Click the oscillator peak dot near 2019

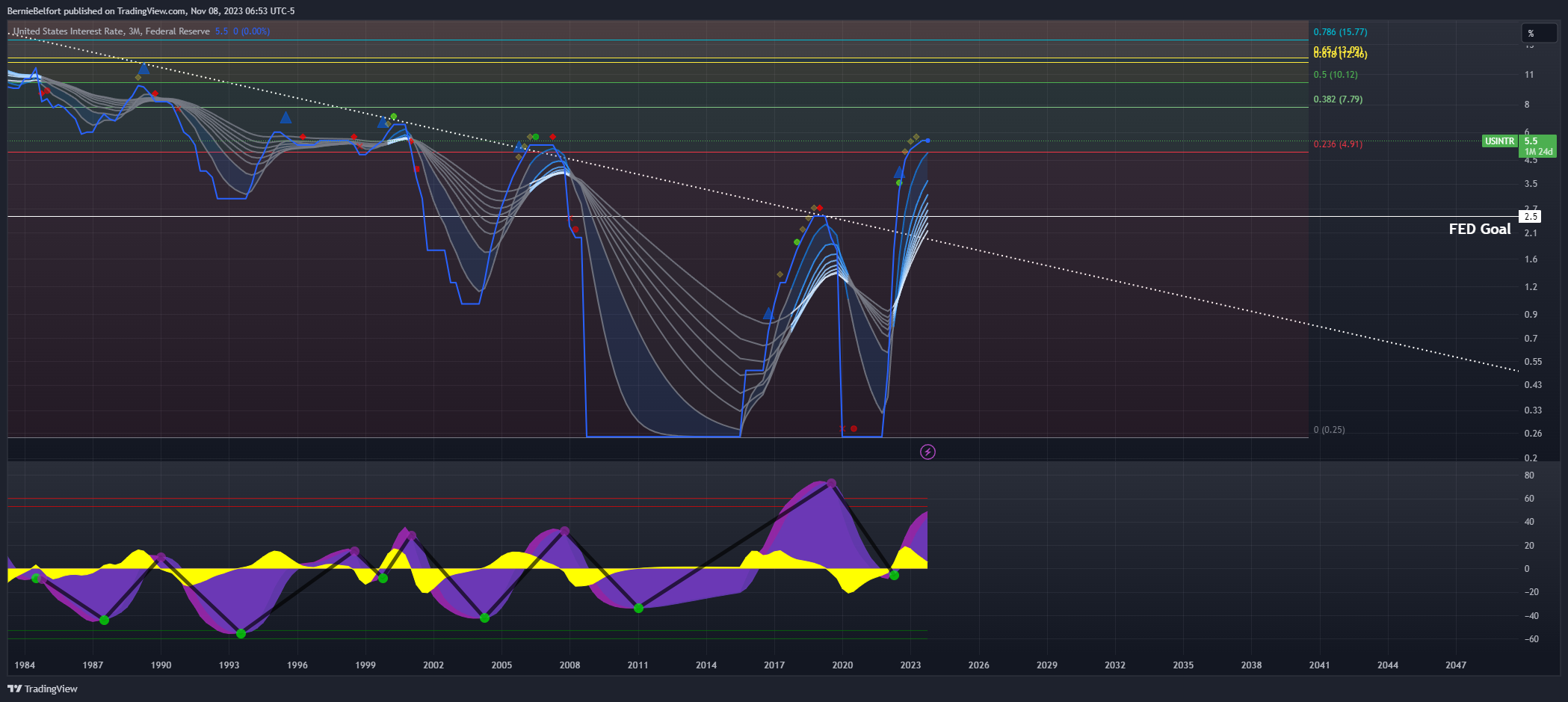point(831,483)
